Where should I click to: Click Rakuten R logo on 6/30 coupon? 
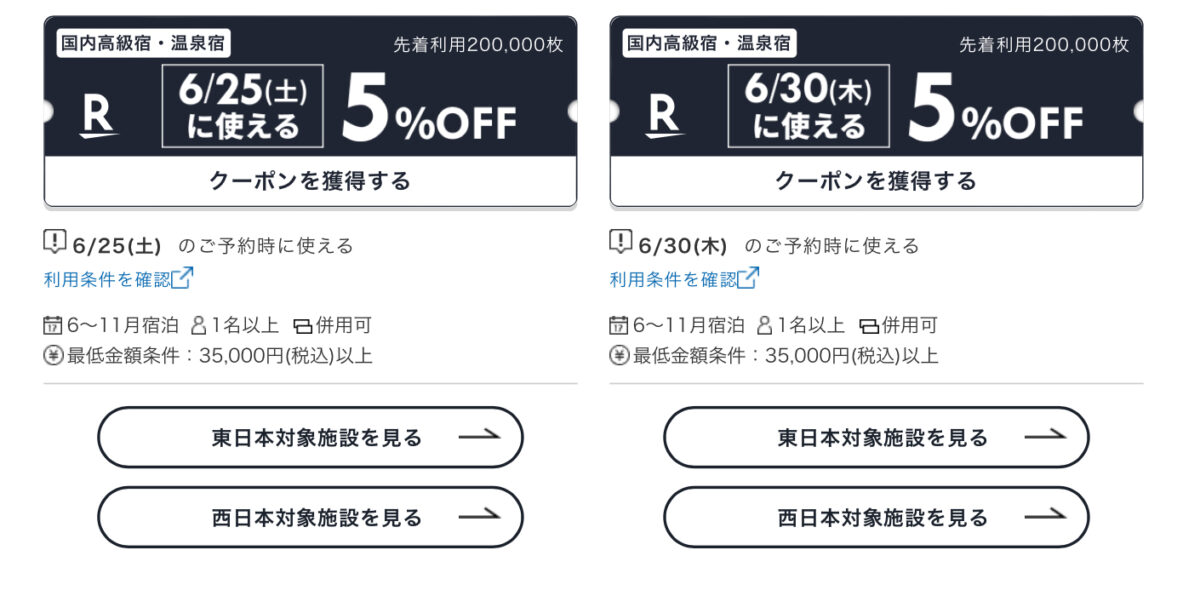[664, 115]
